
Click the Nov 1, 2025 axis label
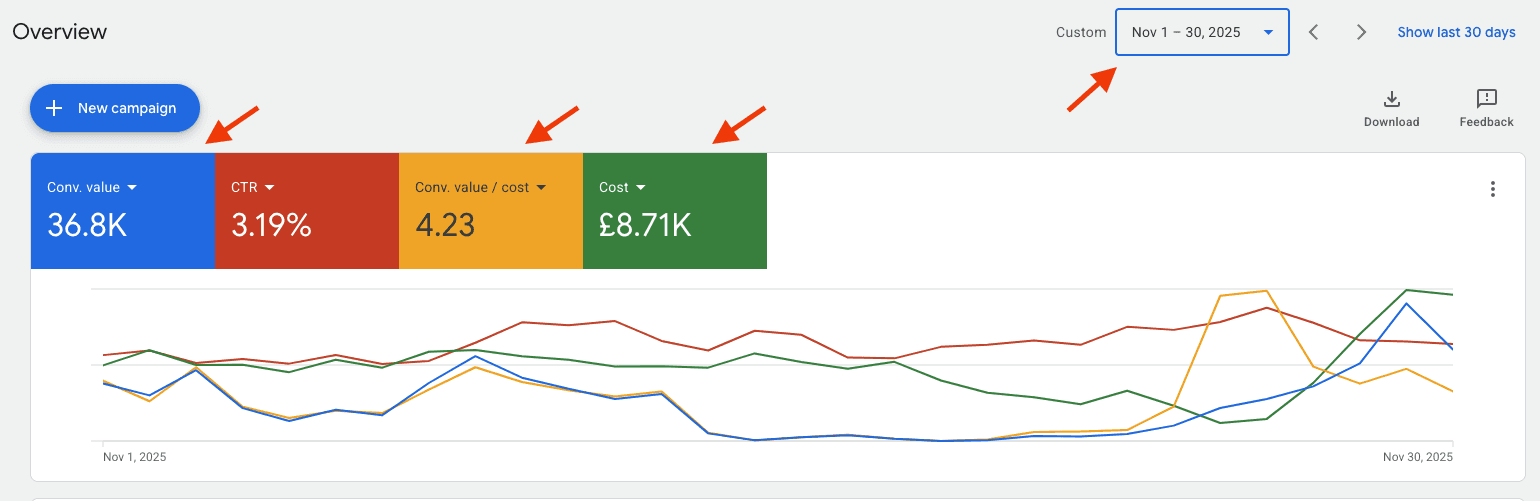click(x=135, y=457)
